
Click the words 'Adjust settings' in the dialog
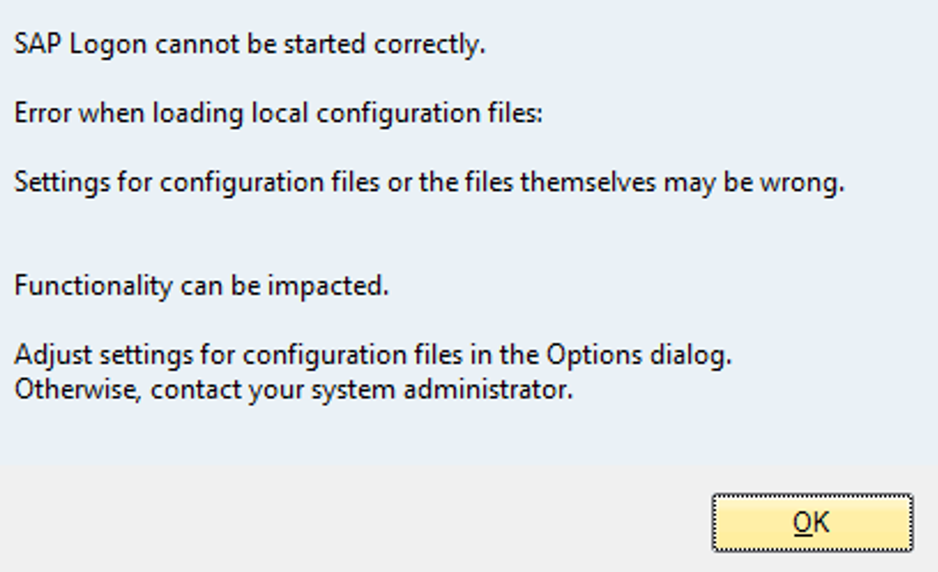pyautogui.click(x=103, y=355)
